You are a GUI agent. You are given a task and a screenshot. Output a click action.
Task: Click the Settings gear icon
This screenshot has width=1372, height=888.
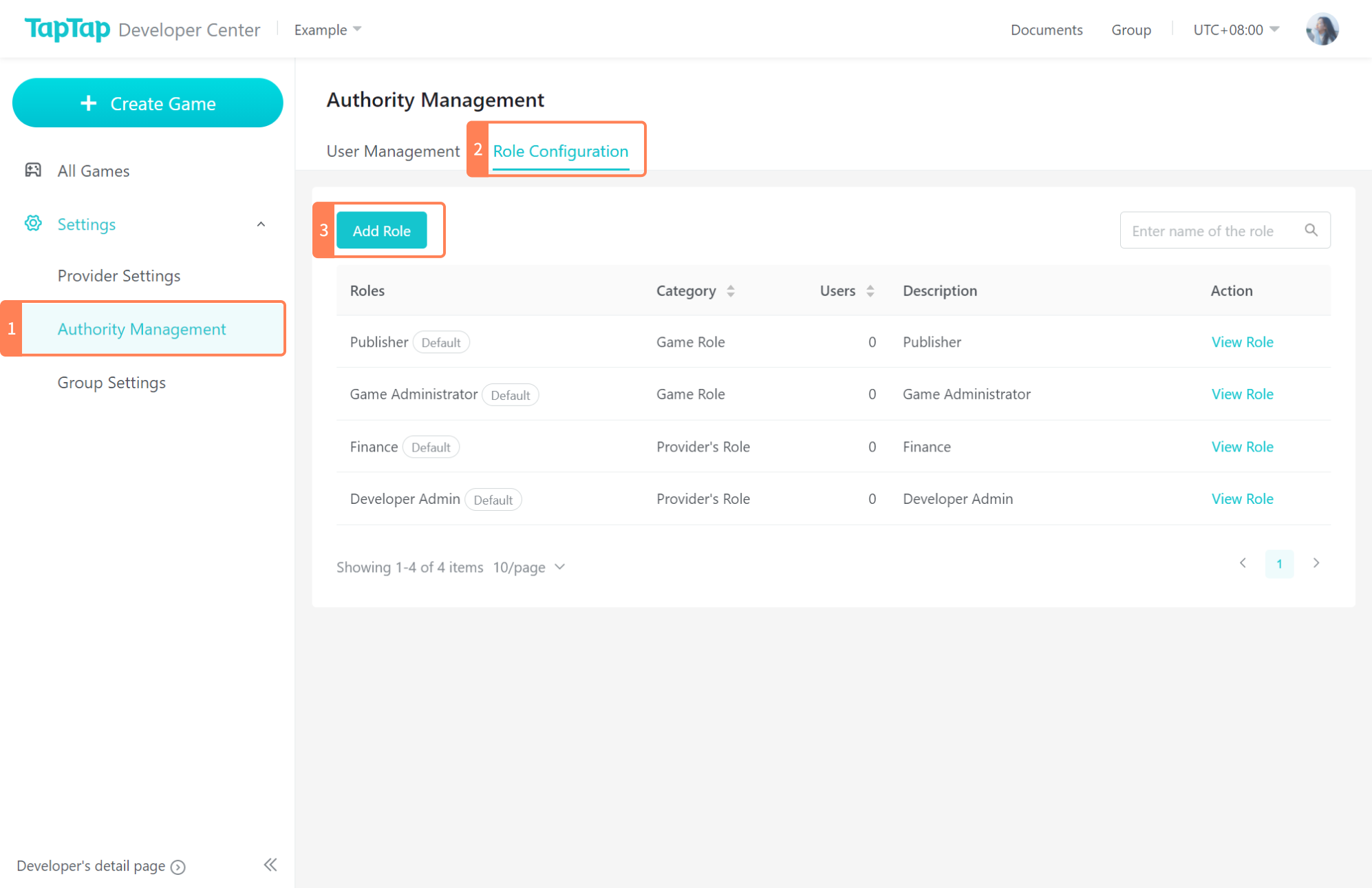[33, 223]
